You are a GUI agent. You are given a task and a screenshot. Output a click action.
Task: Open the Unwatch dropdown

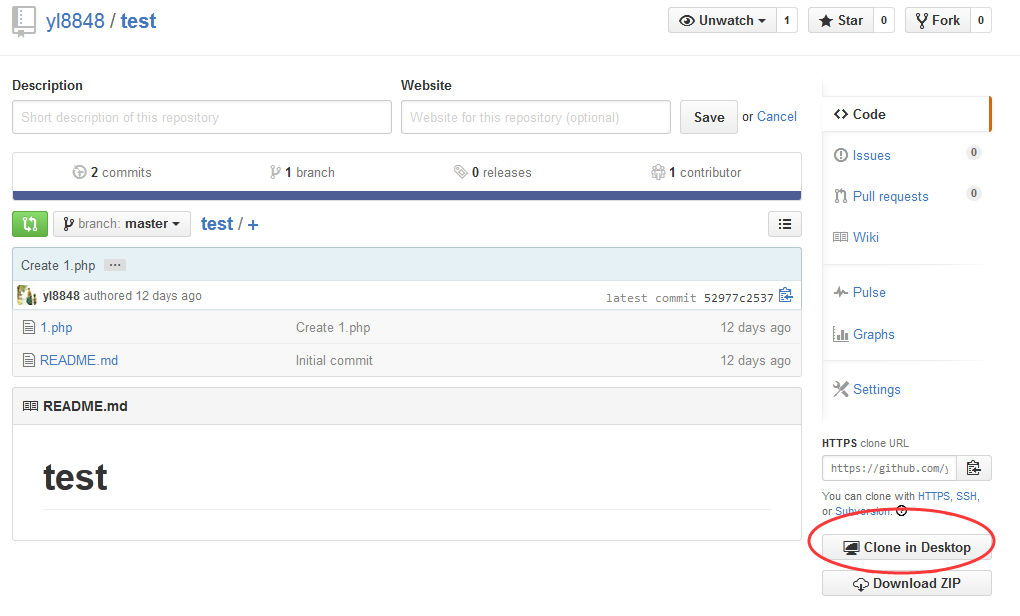[x=722, y=20]
